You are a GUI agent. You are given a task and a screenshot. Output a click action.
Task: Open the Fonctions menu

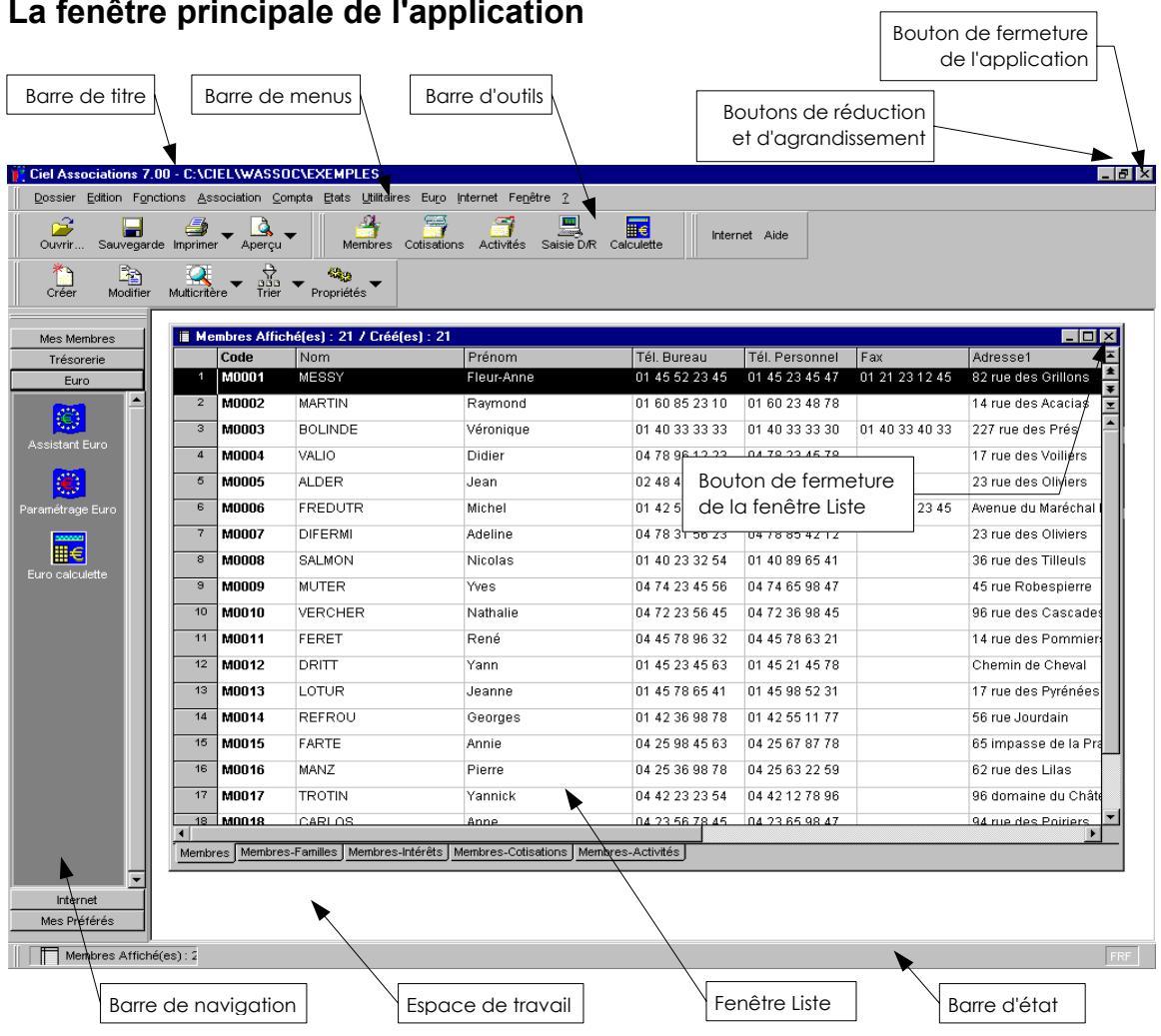pos(159,198)
